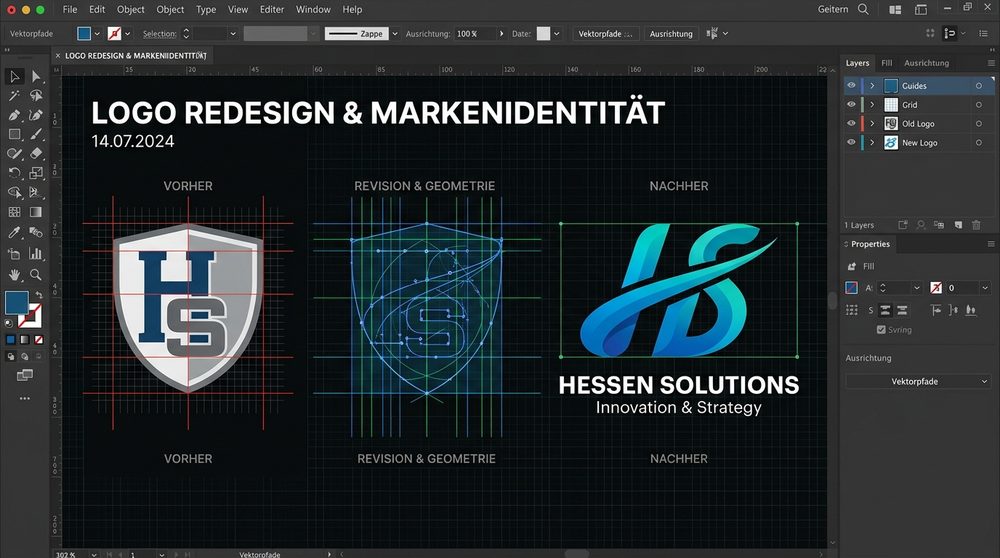
Task: Choose the Column Graph tool
Action: (36, 254)
